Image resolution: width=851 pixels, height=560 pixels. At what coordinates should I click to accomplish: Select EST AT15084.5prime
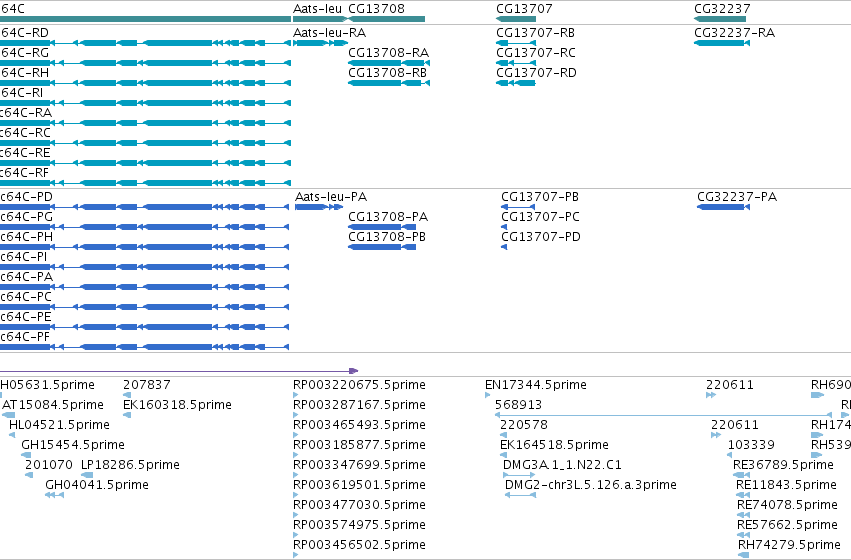(53, 405)
